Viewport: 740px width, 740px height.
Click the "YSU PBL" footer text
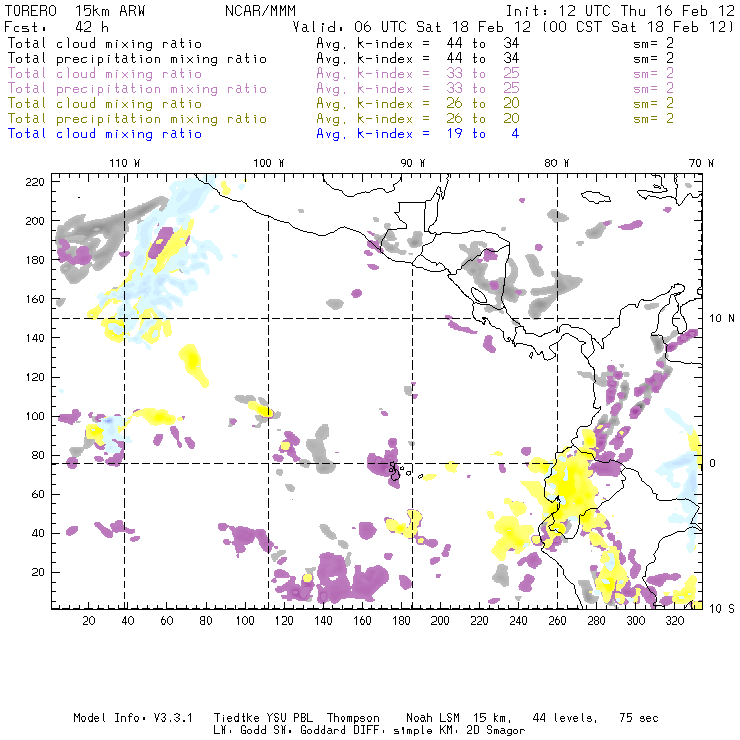[289, 718]
